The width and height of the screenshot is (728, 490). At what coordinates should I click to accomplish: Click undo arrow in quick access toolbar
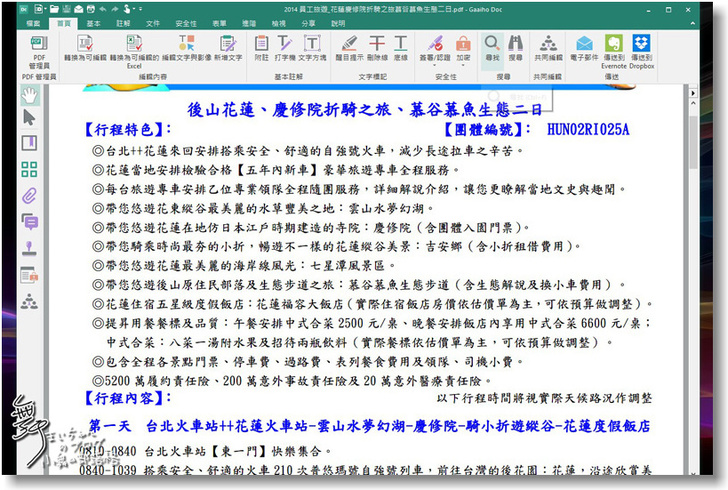(103, 9)
